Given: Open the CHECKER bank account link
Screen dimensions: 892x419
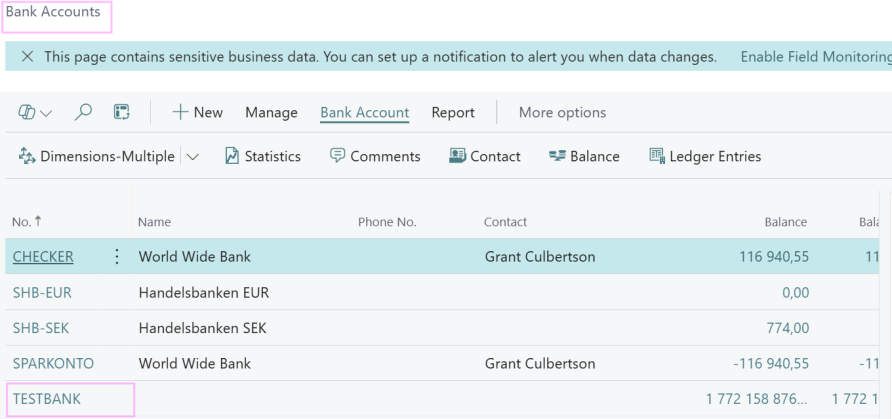Looking at the screenshot, I should (43, 256).
